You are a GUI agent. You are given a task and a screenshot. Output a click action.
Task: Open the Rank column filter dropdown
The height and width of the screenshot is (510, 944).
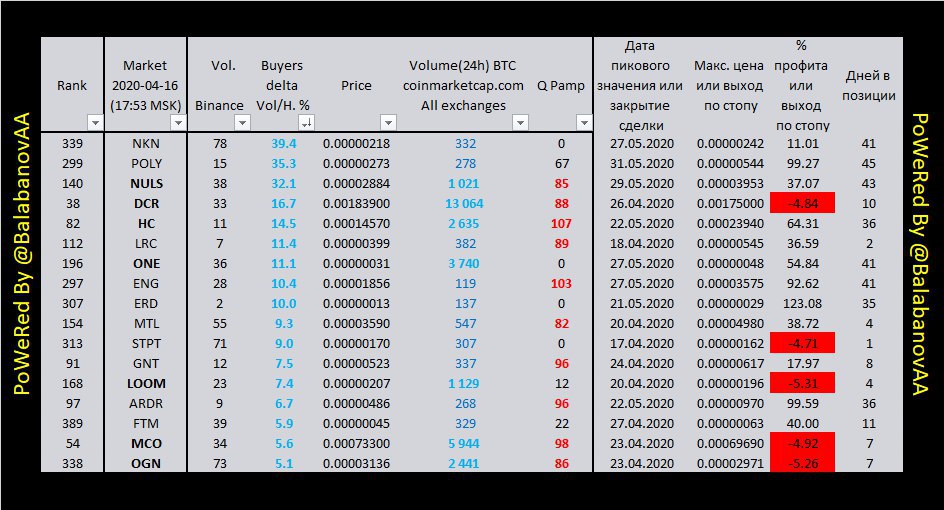point(95,123)
